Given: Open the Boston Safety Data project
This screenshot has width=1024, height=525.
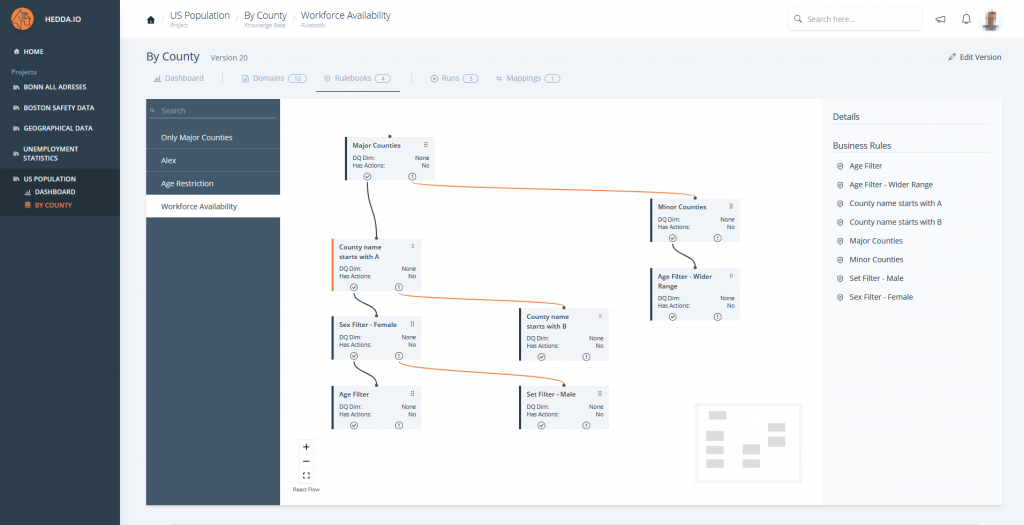Looking at the screenshot, I should tap(58, 107).
